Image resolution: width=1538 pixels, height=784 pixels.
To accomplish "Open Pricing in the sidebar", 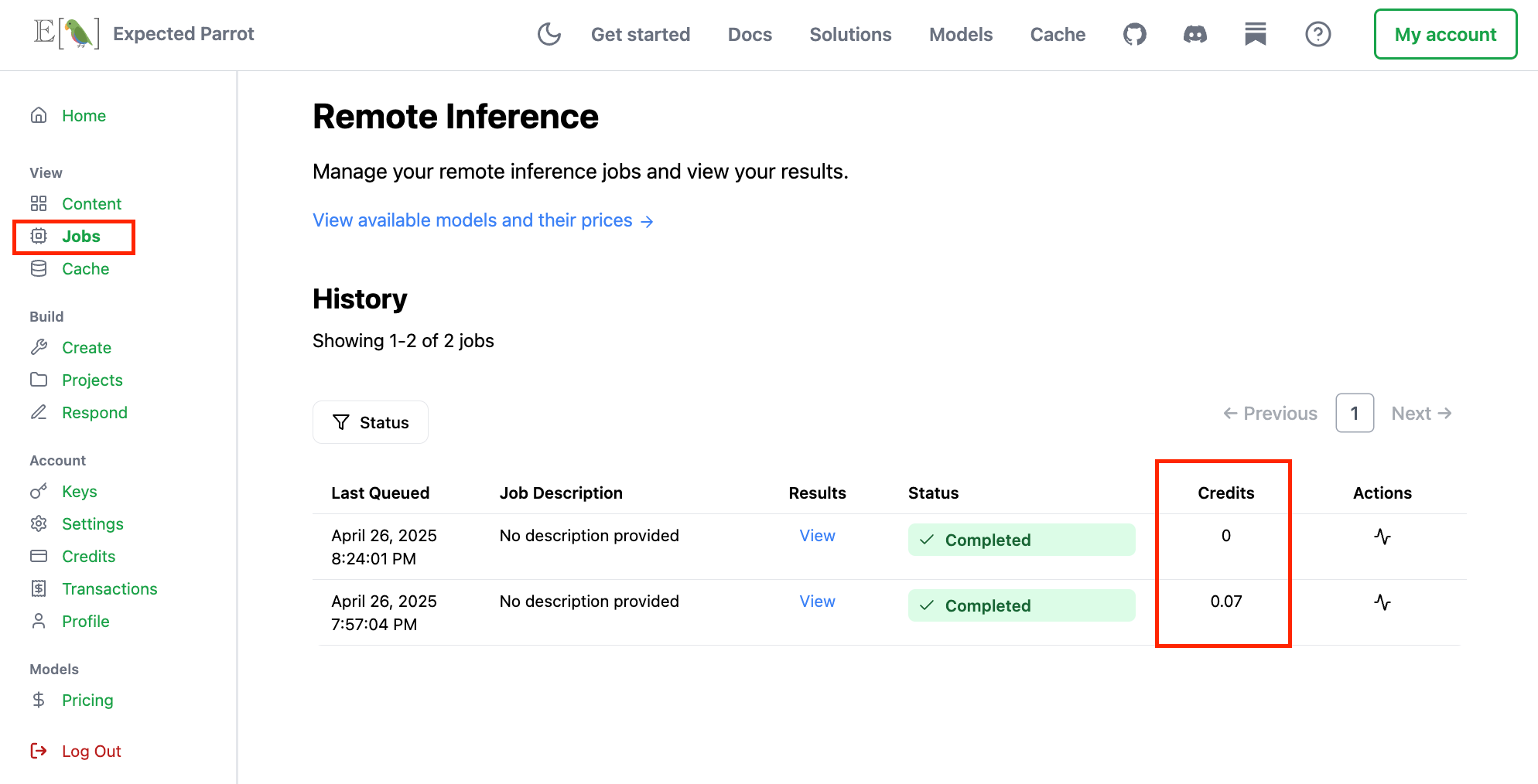I will tap(87, 700).
